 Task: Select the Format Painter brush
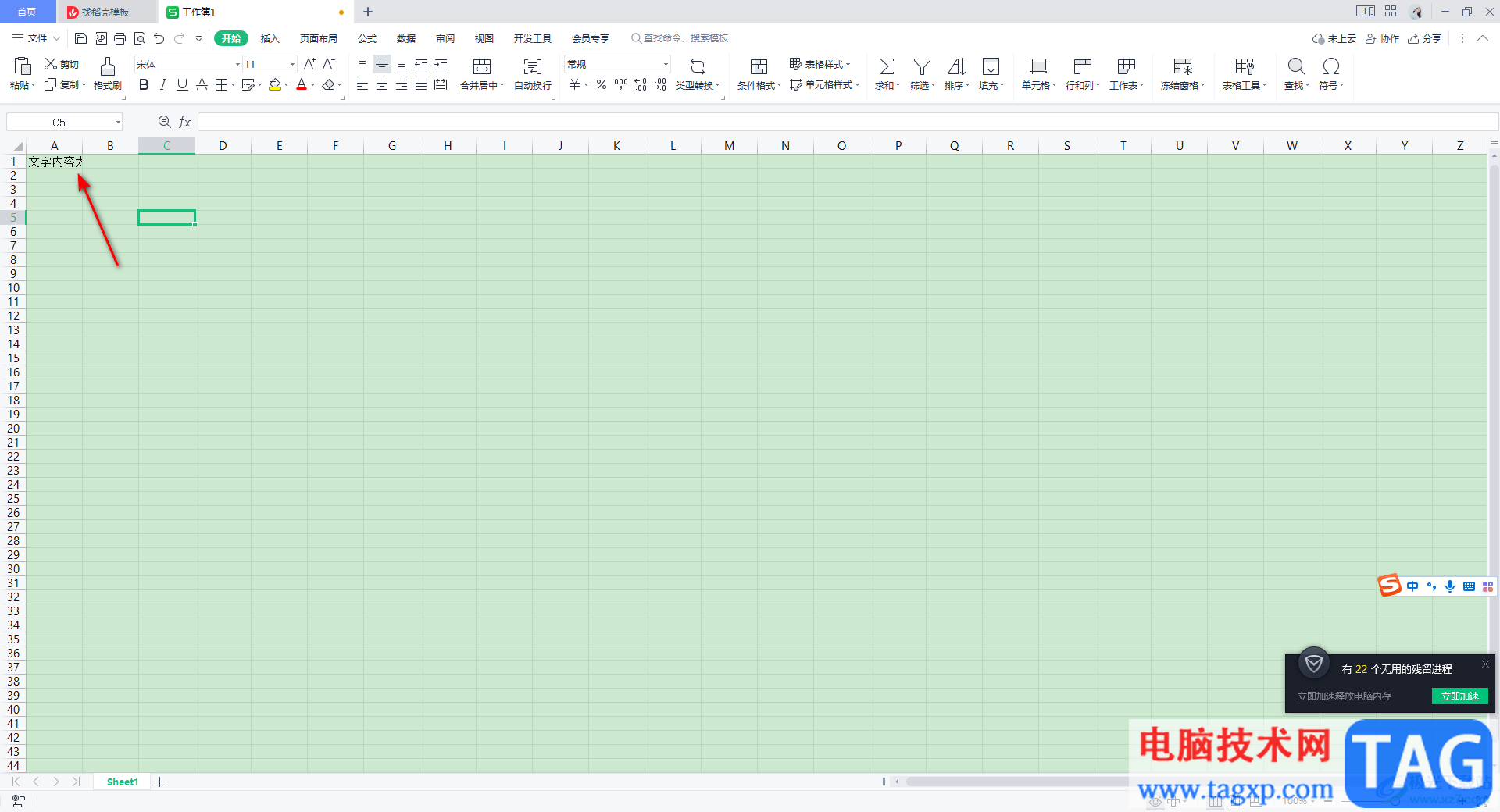tap(108, 66)
